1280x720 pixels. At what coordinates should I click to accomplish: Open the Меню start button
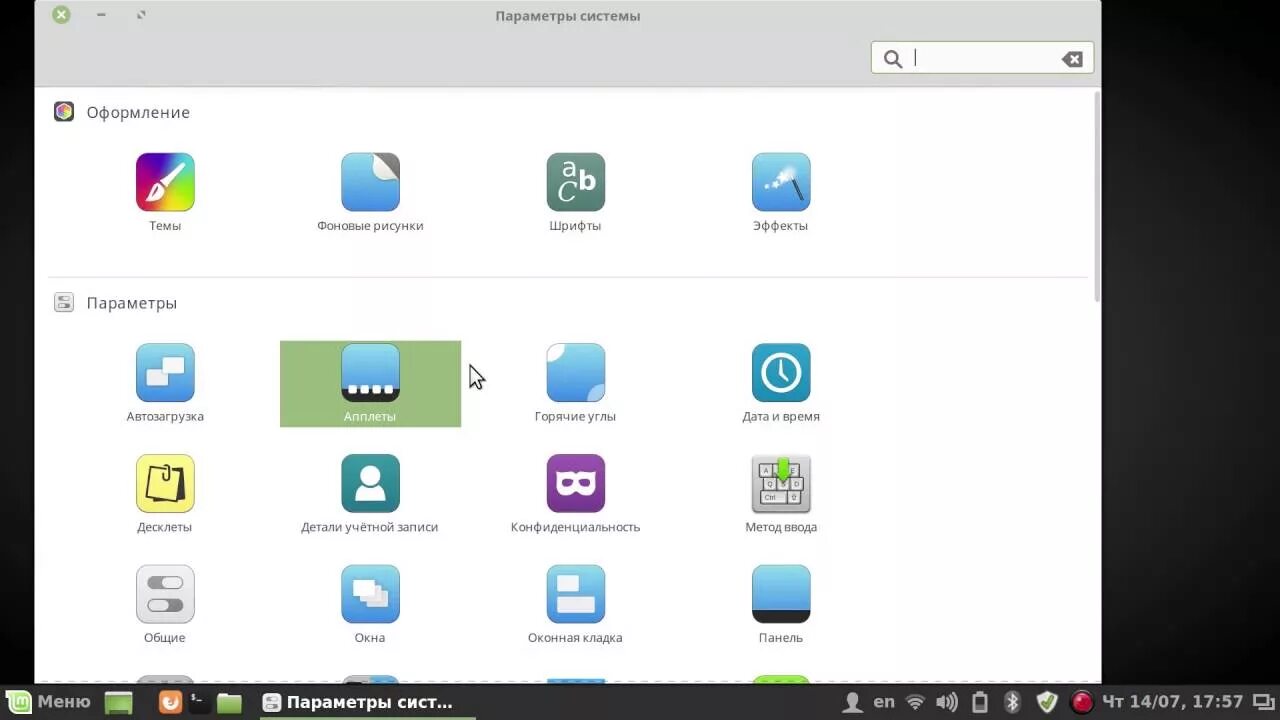(48, 702)
